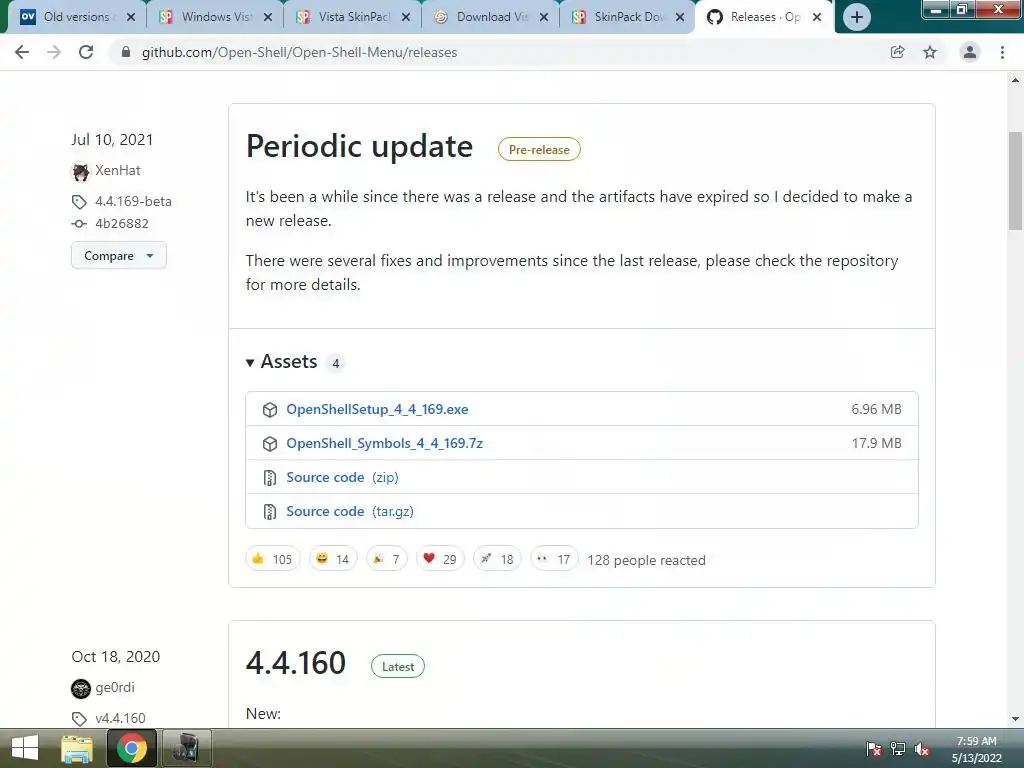Toggle the eyes reaction with 17
Viewport: 1024px width, 768px height.
[554, 559]
